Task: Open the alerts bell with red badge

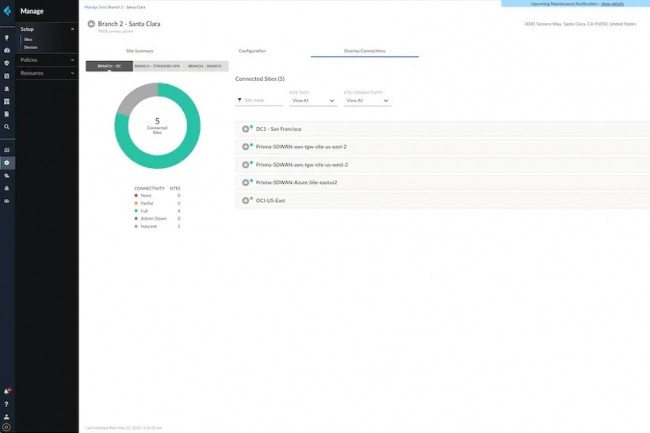Action: (x=7, y=391)
